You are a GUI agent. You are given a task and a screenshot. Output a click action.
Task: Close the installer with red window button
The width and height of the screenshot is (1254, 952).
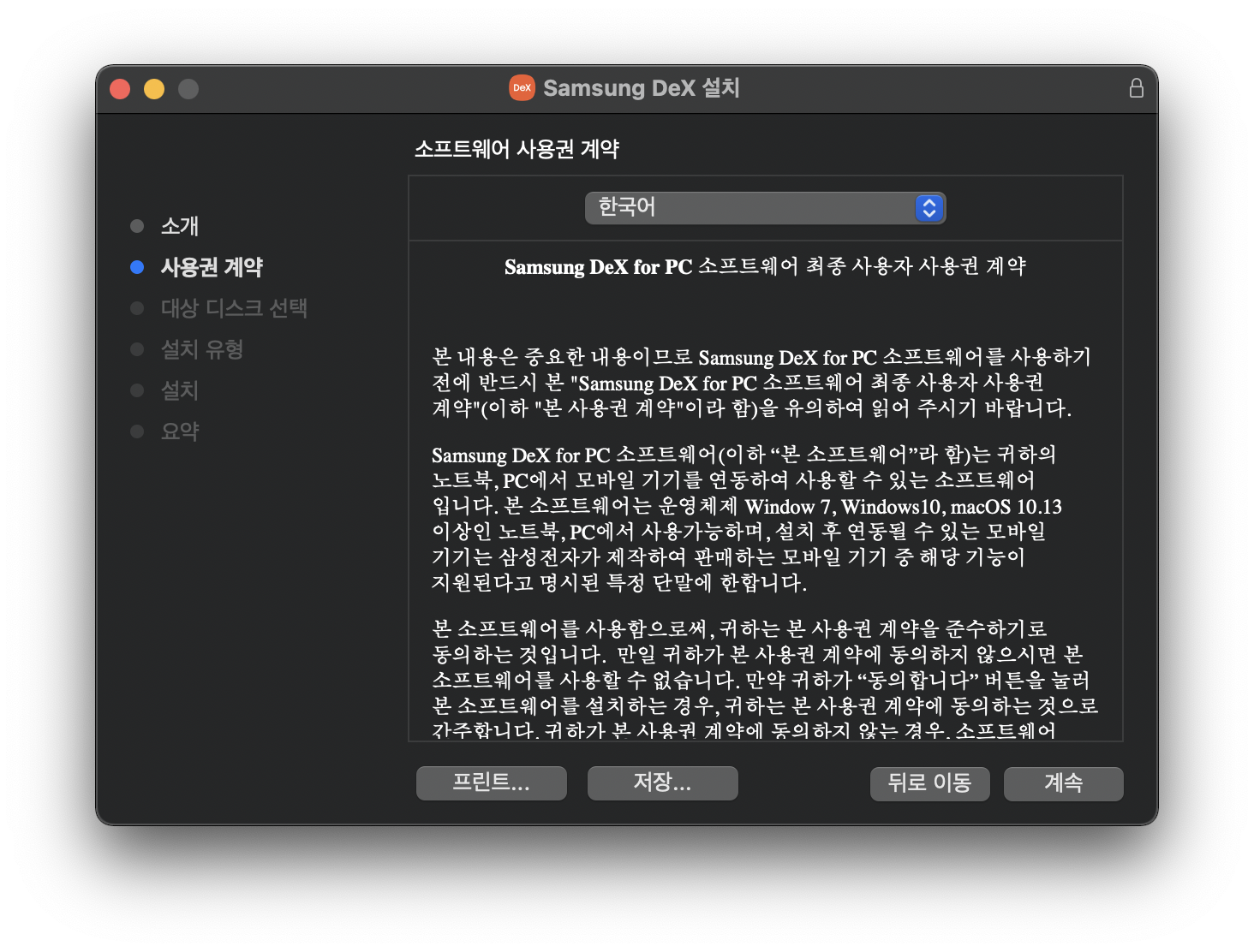(x=120, y=89)
